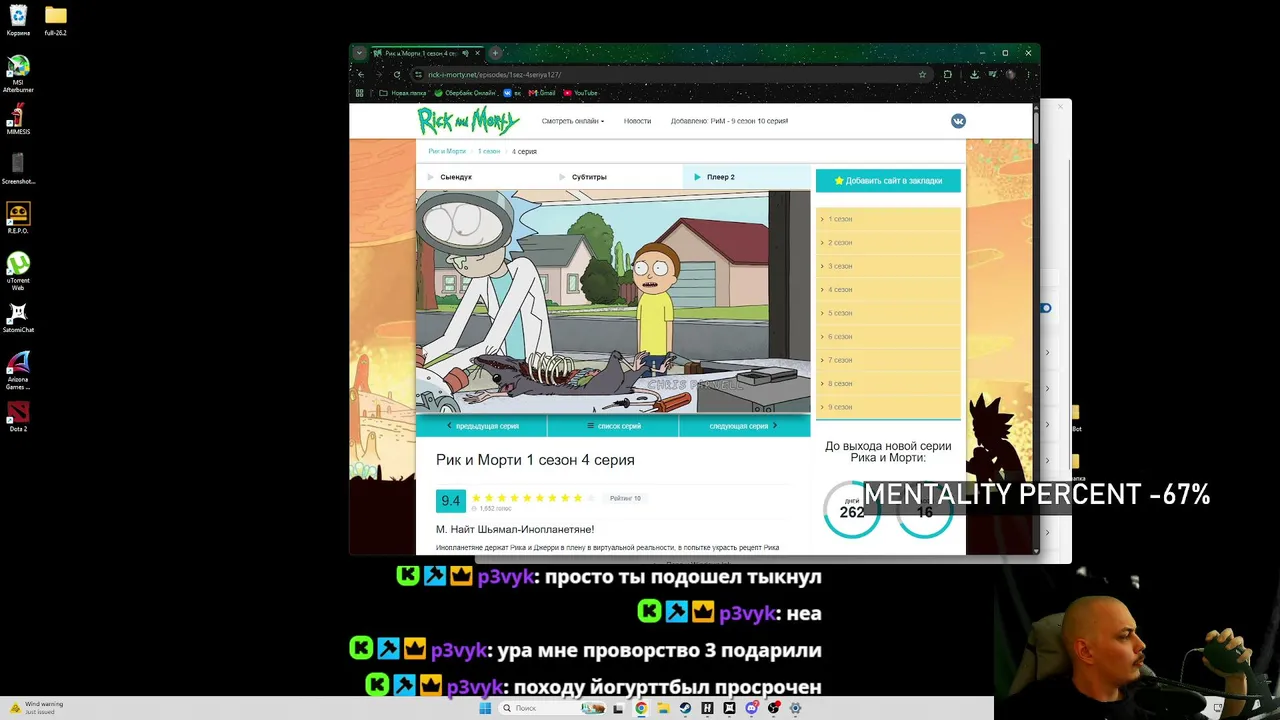The height and width of the screenshot is (720, 1280).
Task: Open File Explorer from the taskbar
Action: [663, 708]
